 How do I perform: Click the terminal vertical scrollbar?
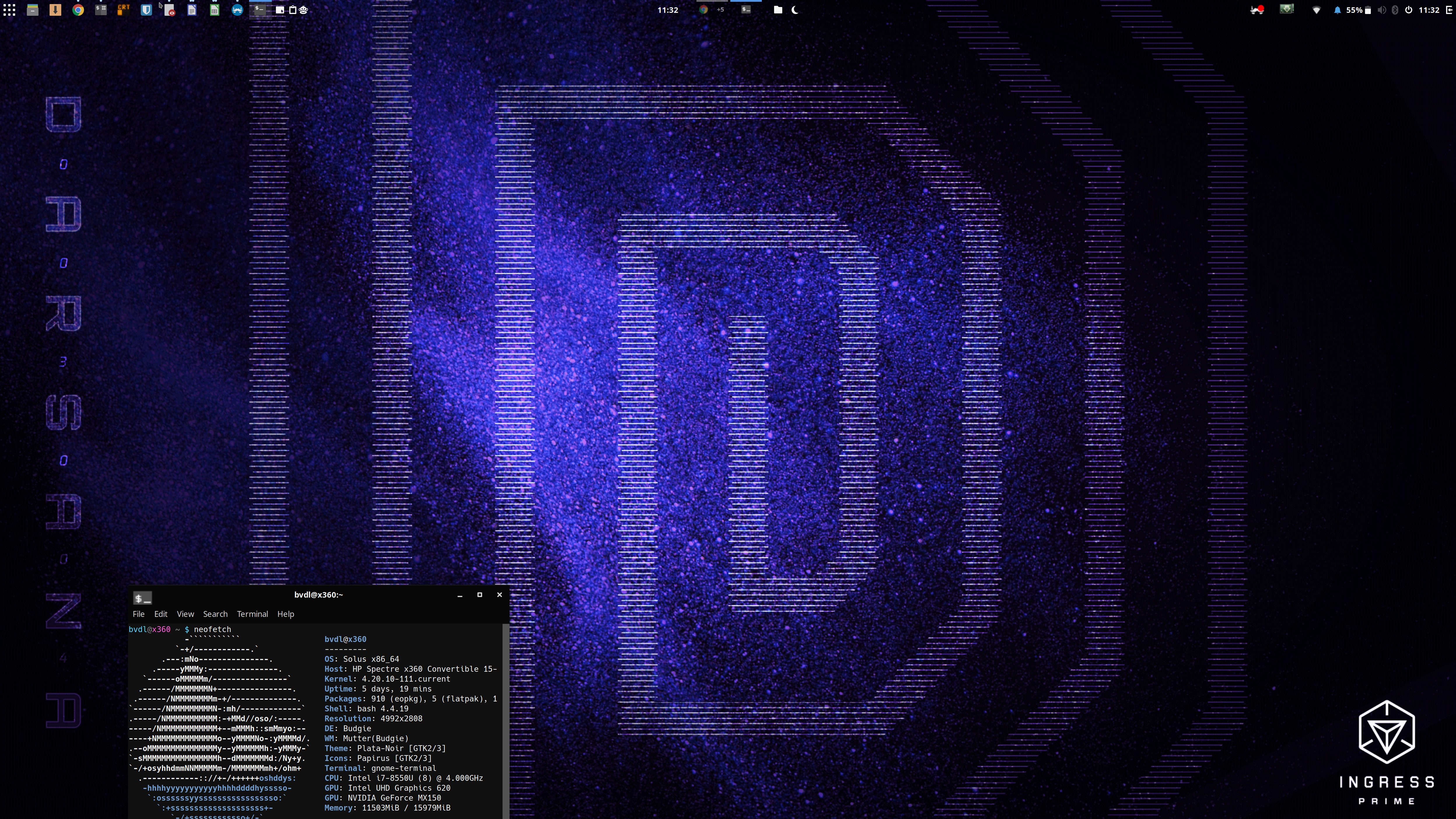point(506,721)
